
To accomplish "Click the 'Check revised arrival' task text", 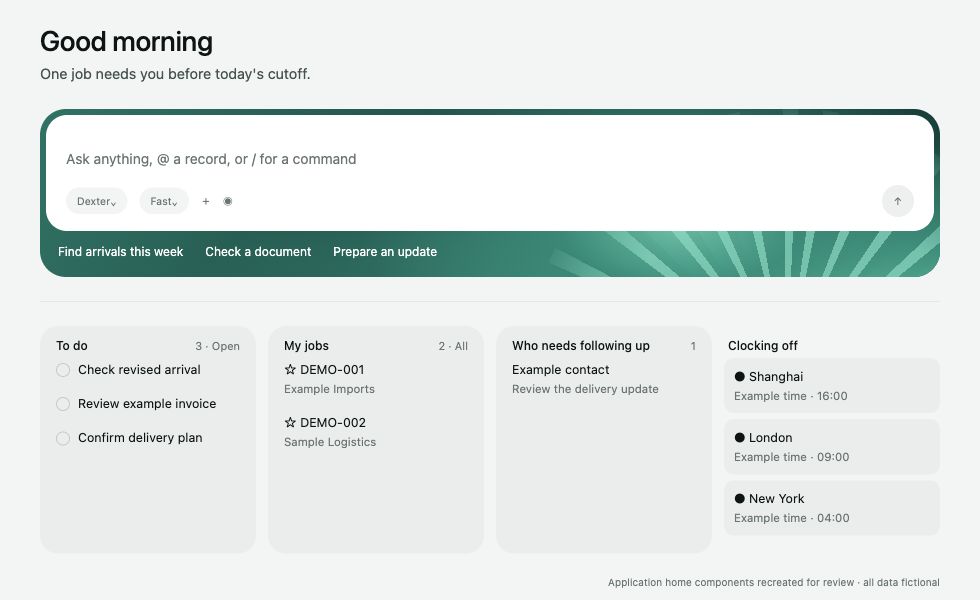I will point(139,369).
